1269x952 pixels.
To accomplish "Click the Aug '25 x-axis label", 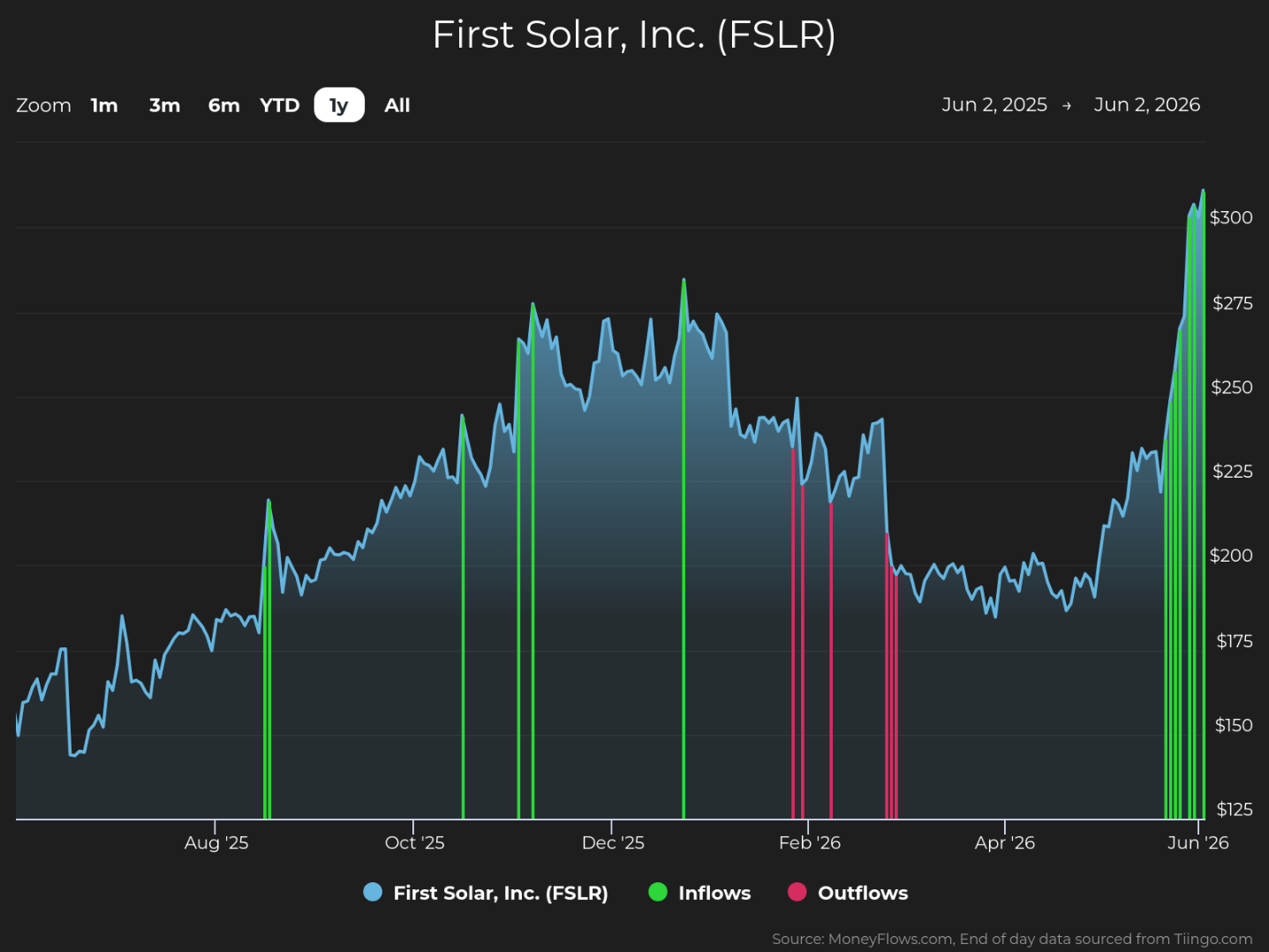I will pos(216,842).
